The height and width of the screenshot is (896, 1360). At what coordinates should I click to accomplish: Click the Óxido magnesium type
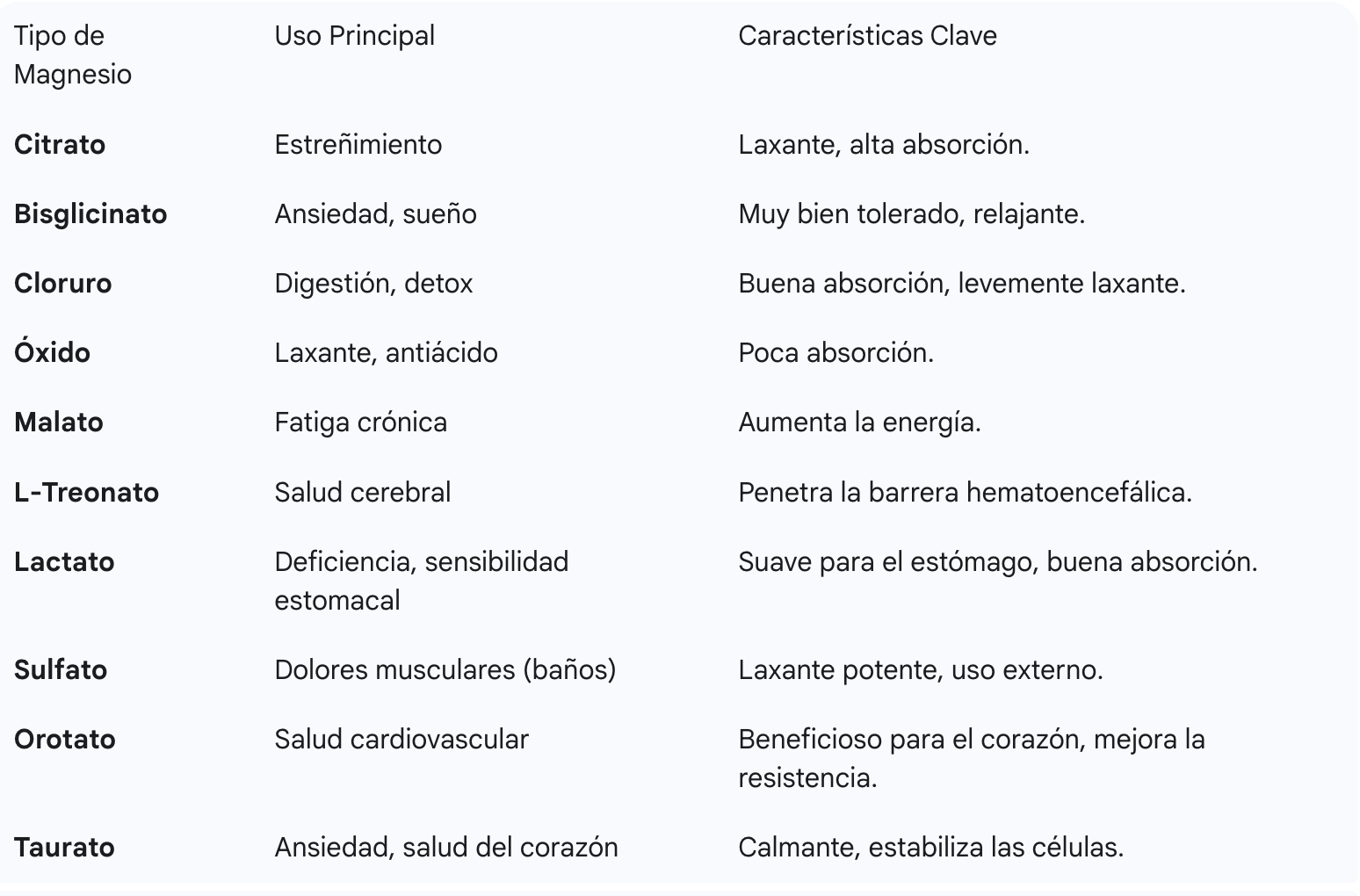[52, 352]
